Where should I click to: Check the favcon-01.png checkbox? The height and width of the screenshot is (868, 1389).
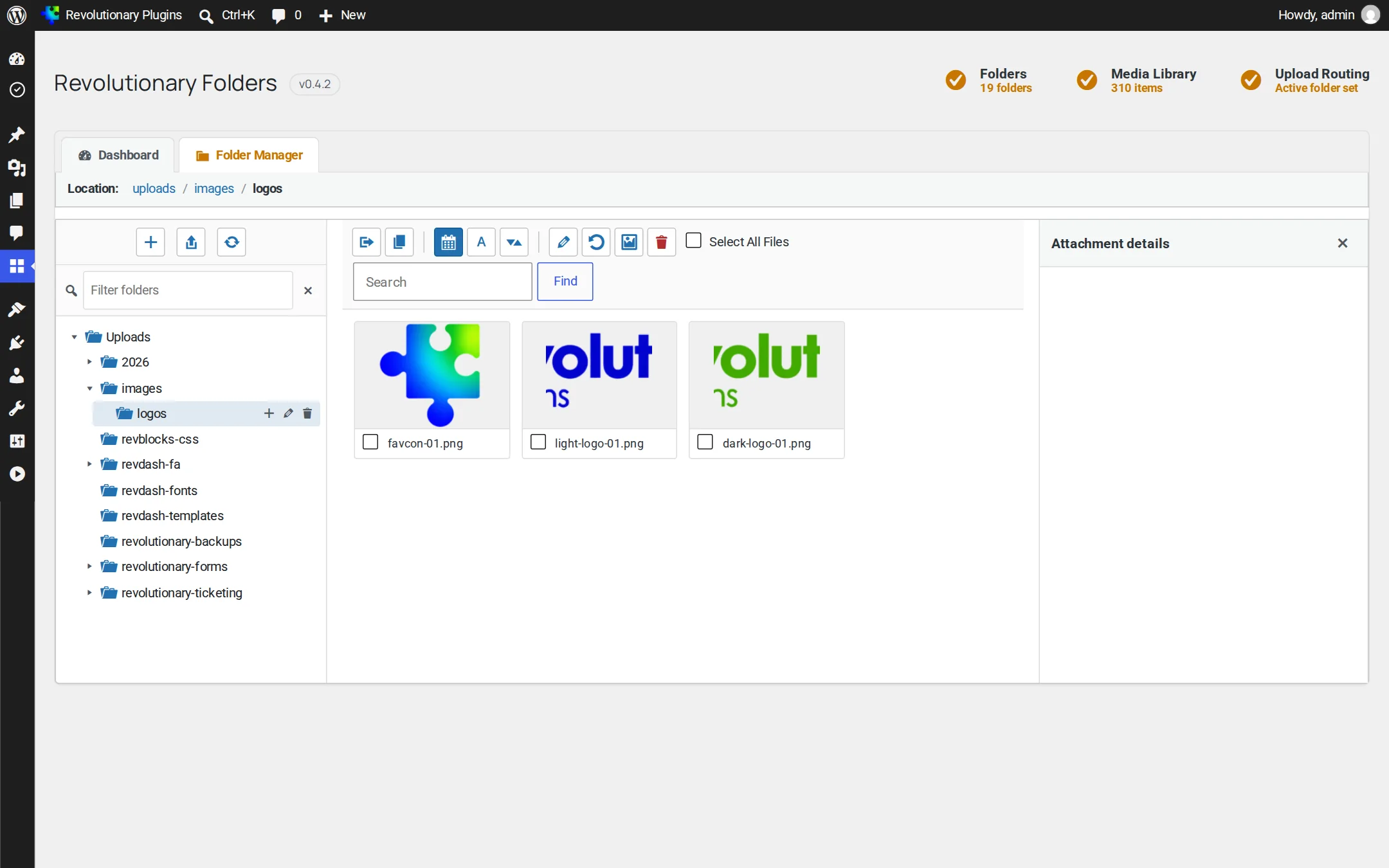[x=370, y=442]
